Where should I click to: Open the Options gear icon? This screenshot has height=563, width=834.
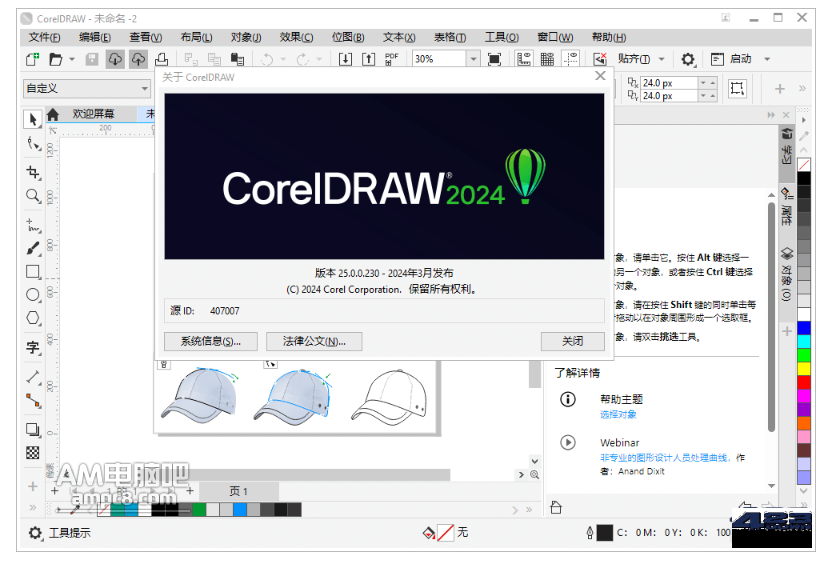688,59
